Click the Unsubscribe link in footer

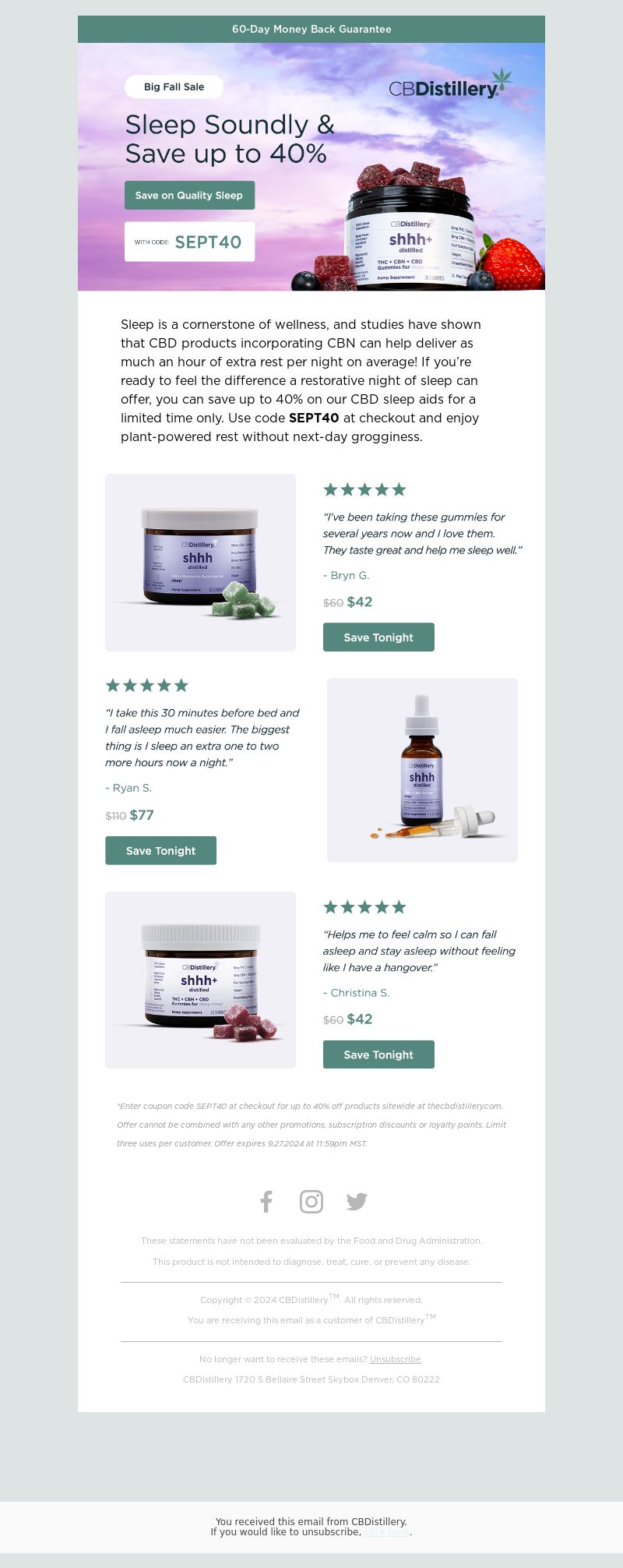pos(396,1359)
